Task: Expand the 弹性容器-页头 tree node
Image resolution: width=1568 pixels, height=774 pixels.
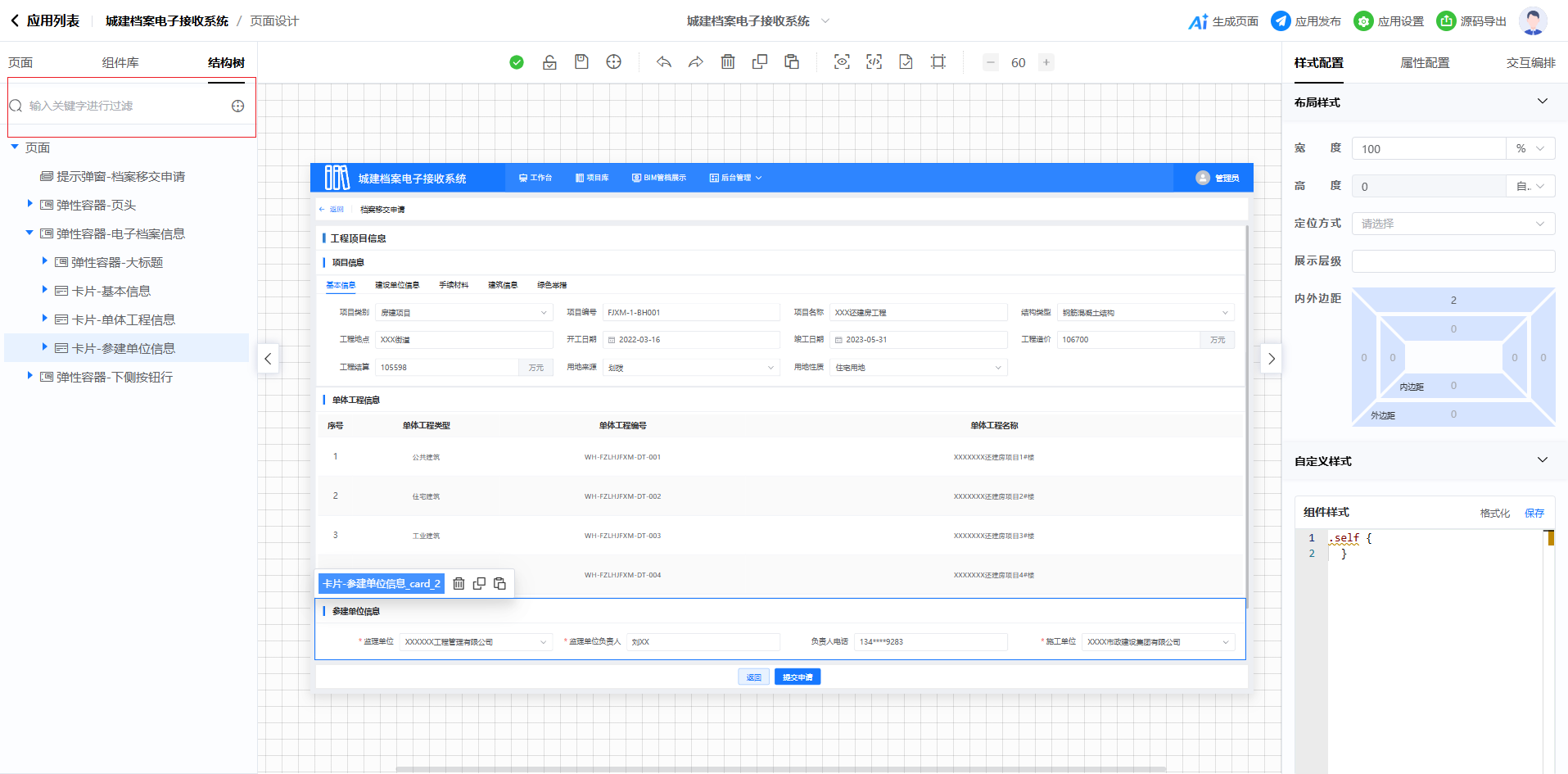Action: (30, 204)
